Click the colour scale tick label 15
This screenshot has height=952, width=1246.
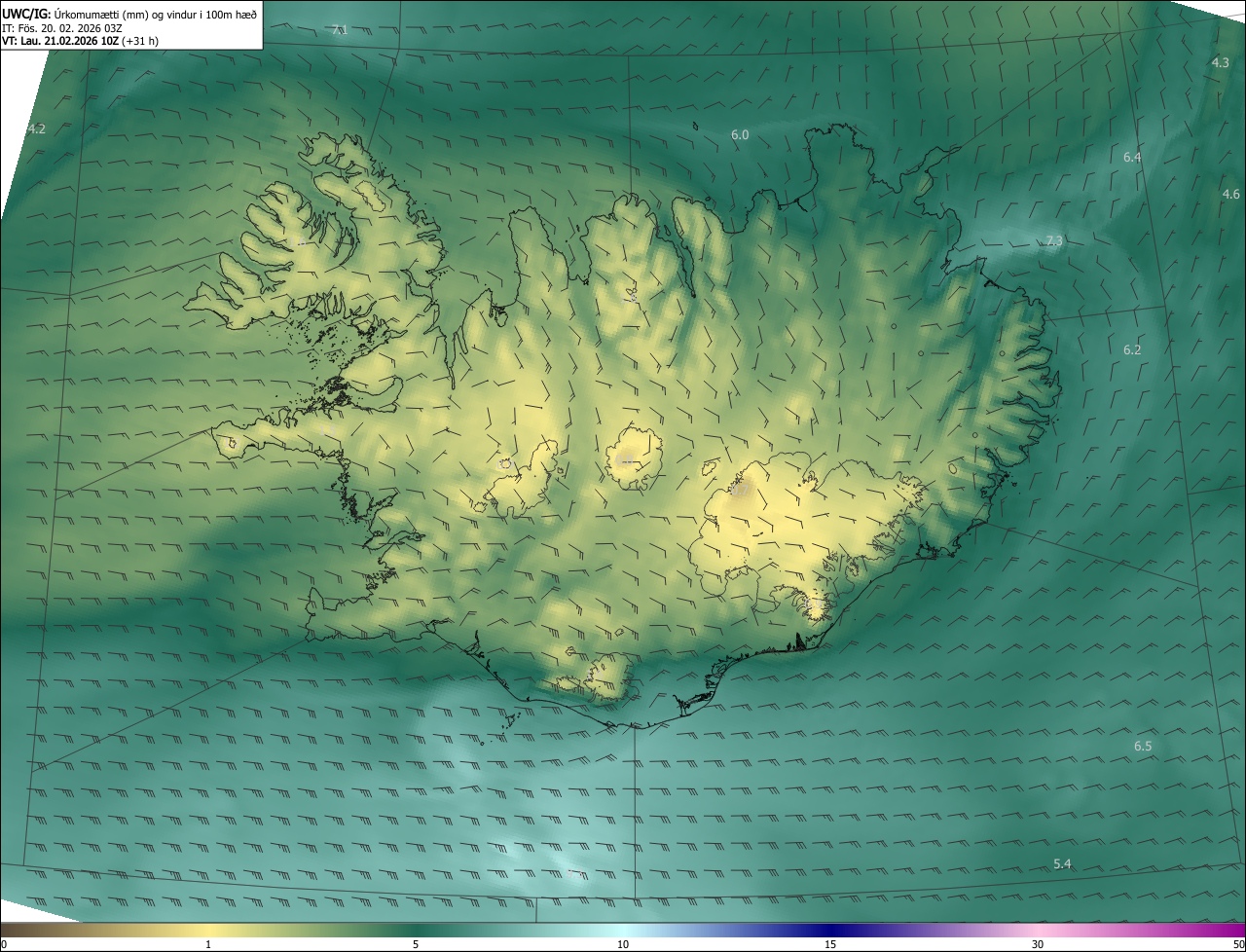pos(830,944)
